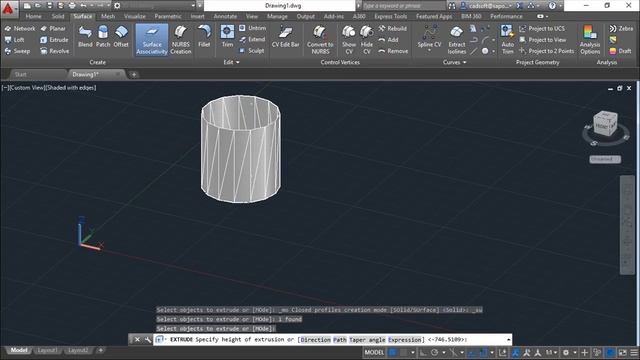Click Add control vertices
Screen dimensions: 640x360
388,40
